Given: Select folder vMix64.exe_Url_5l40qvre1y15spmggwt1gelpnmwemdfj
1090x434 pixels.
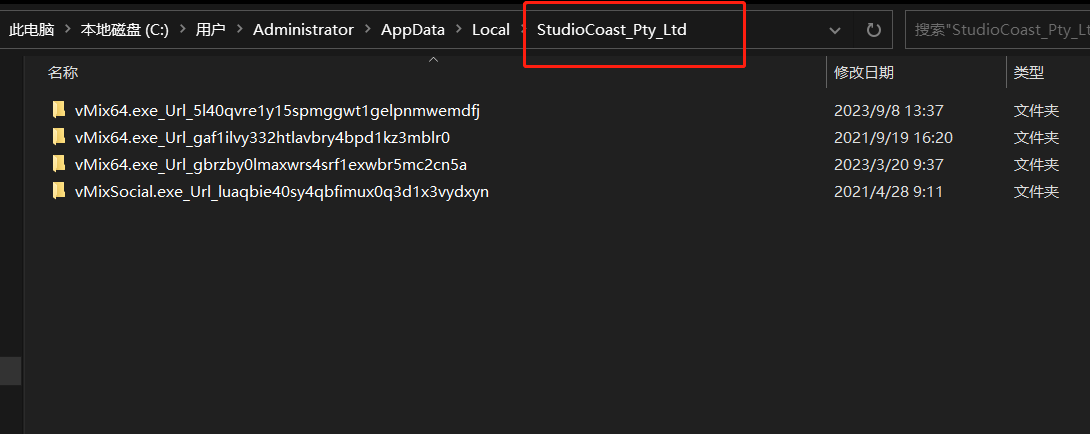Looking at the screenshot, I should (x=277, y=111).
